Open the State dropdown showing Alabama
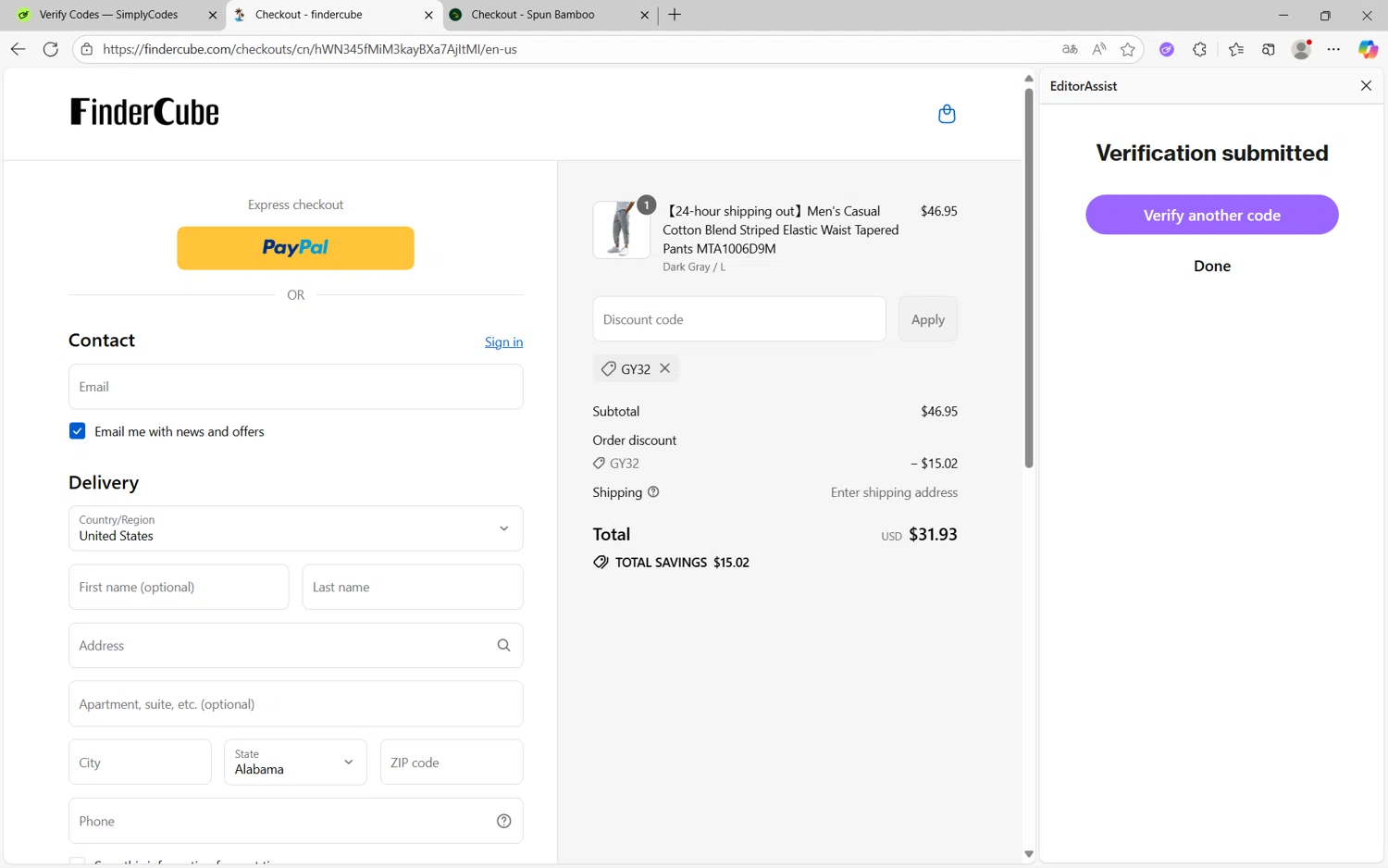This screenshot has width=1388, height=868. coord(295,763)
